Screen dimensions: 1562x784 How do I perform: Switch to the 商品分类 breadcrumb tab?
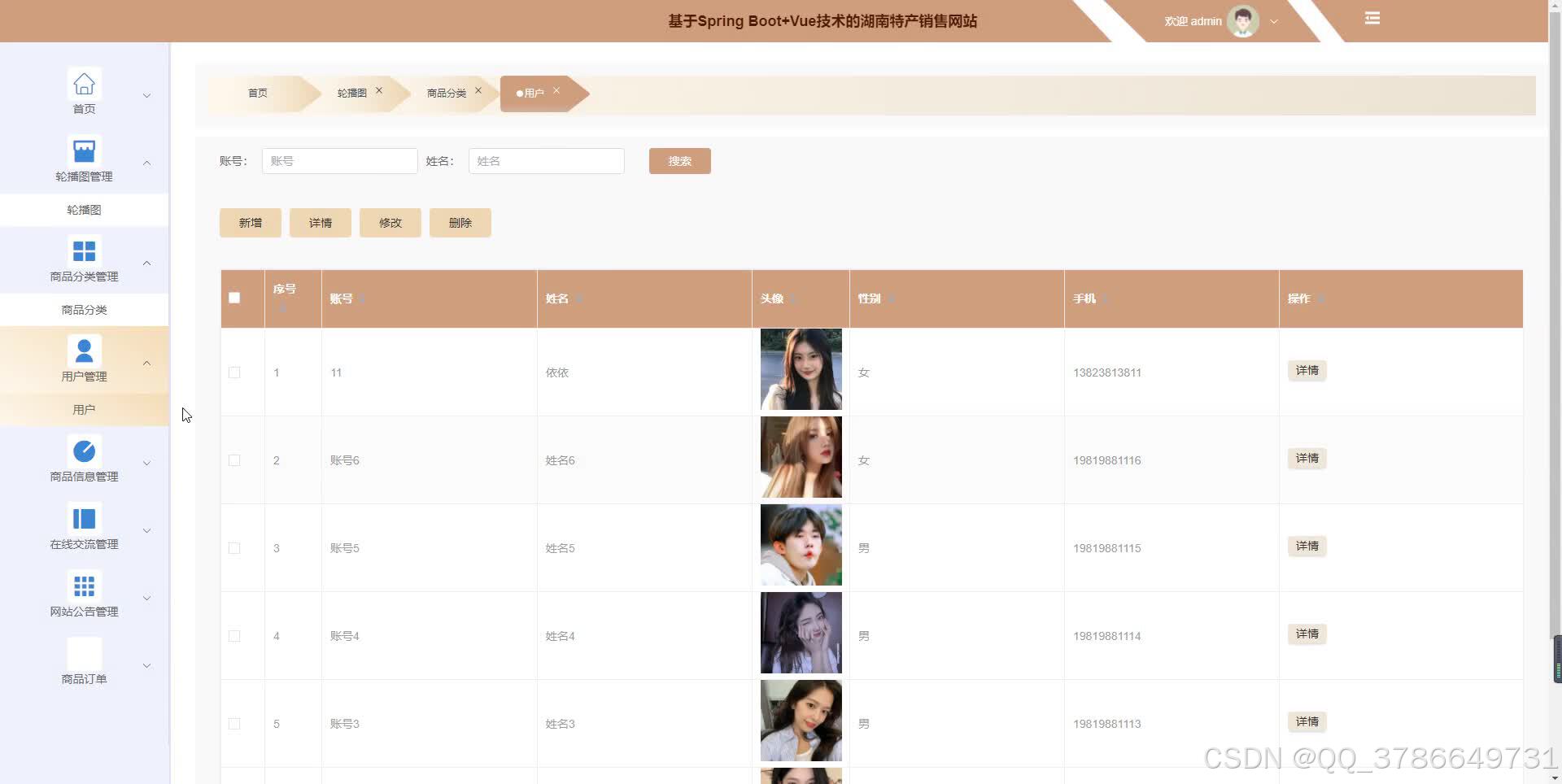coord(447,94)
